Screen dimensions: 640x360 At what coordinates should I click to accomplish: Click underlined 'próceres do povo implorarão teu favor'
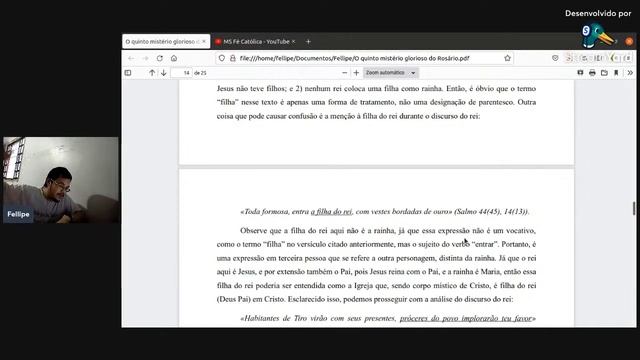tap(466, 318)
